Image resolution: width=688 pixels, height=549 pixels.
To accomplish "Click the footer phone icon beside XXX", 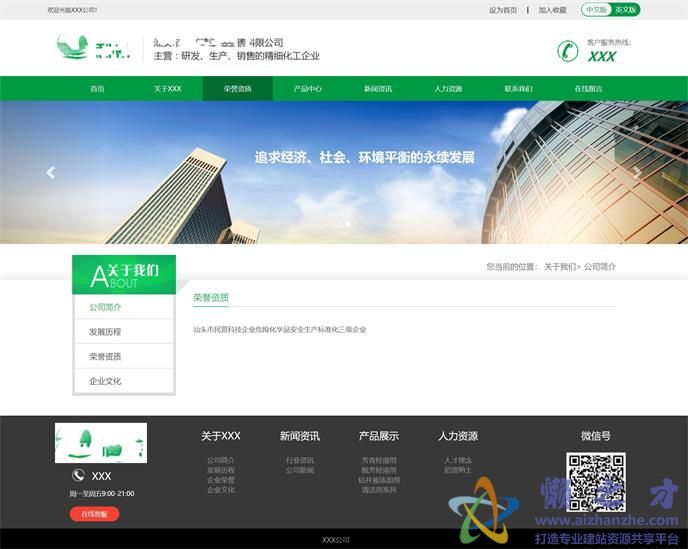I will 78,475.
